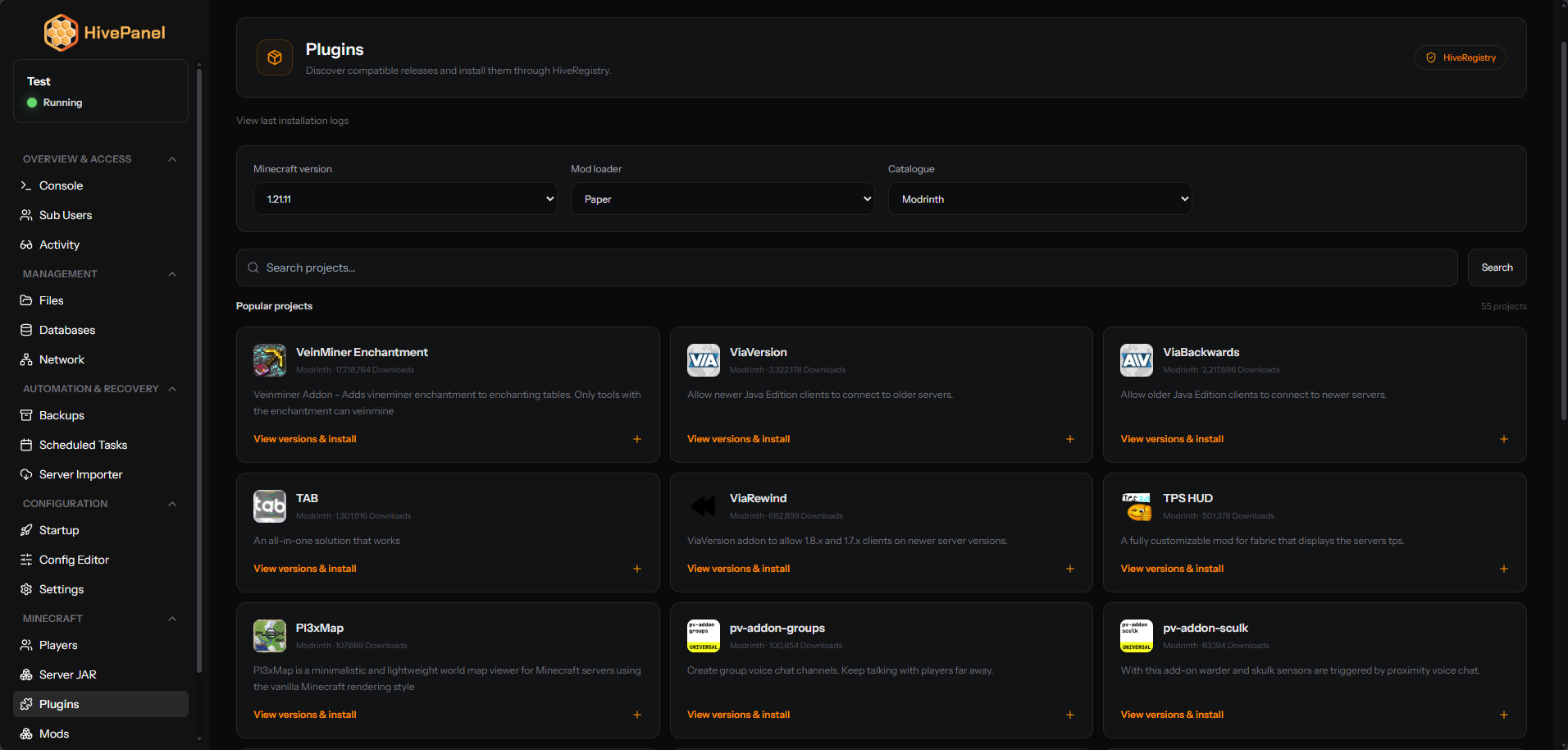Click the Plugins puzzle icon in sidebar
The image size is (1568, 750).
click(26, 704)
